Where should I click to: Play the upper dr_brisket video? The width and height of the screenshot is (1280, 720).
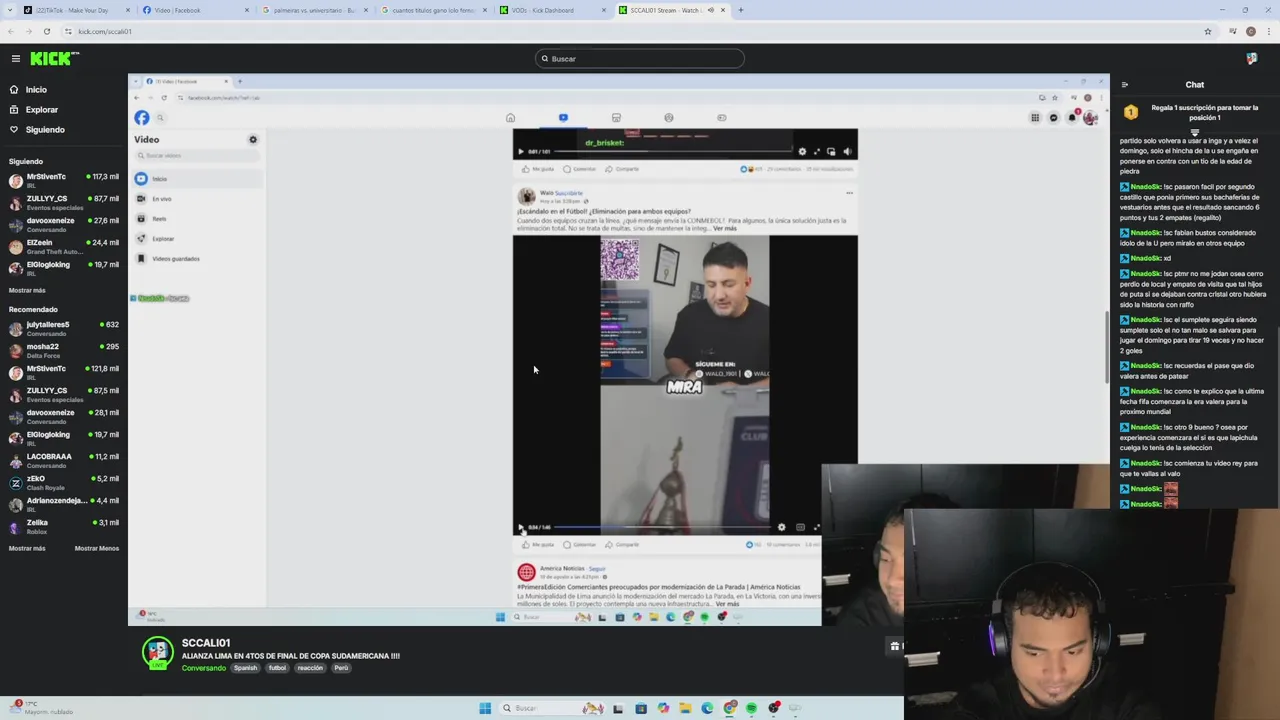click(x=520, y=152)
